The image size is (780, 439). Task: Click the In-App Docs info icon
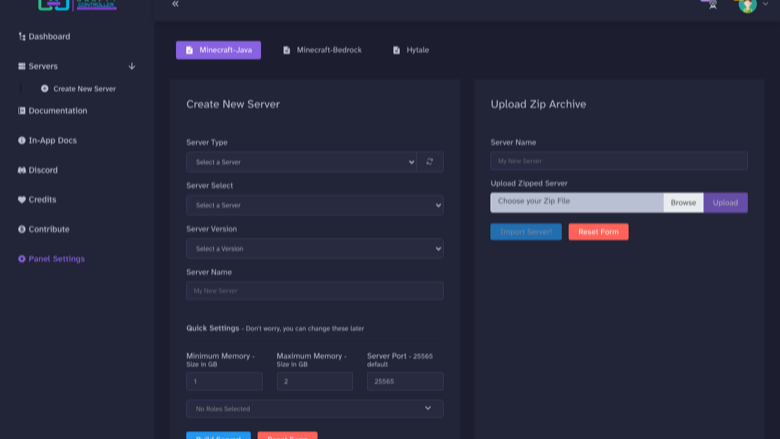22,140
